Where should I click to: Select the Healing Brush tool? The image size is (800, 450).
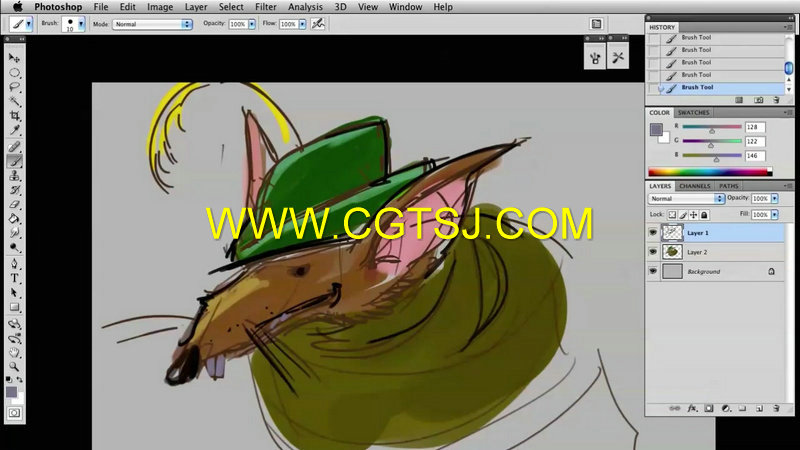[14, 147]
